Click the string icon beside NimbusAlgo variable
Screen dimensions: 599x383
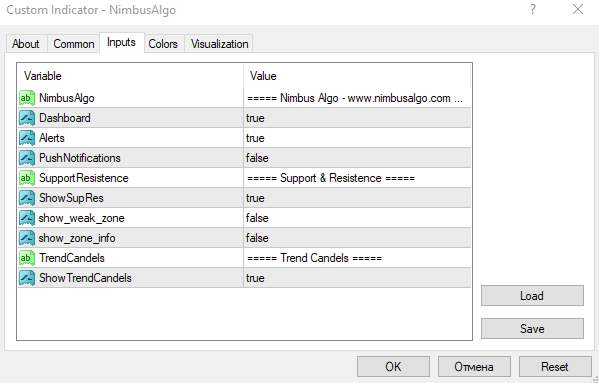click(x=27, y=98)
